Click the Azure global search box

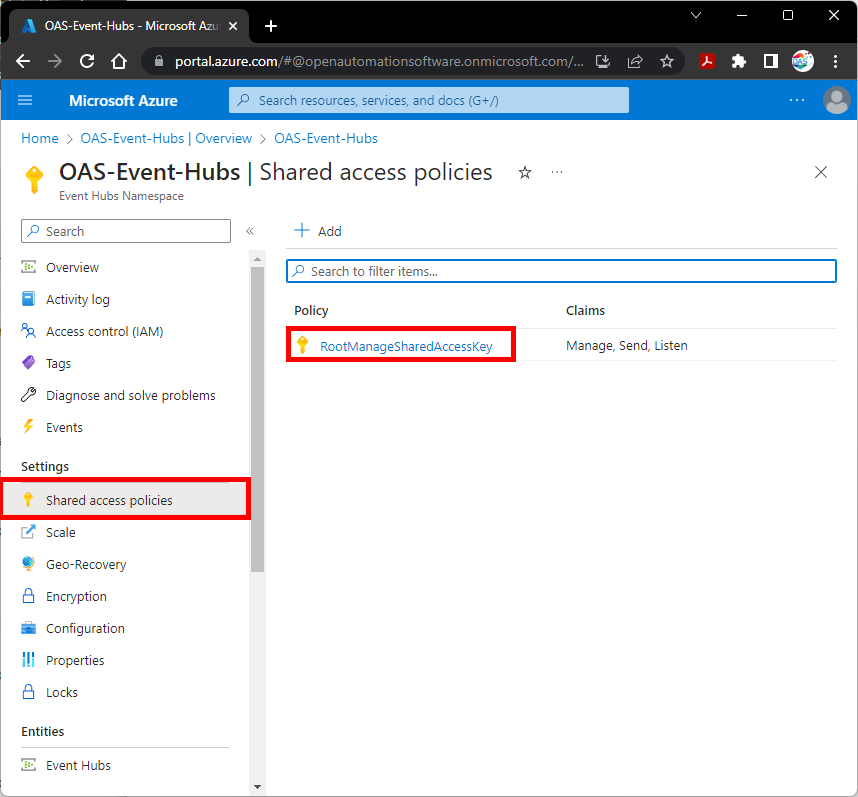click(429, 100)
